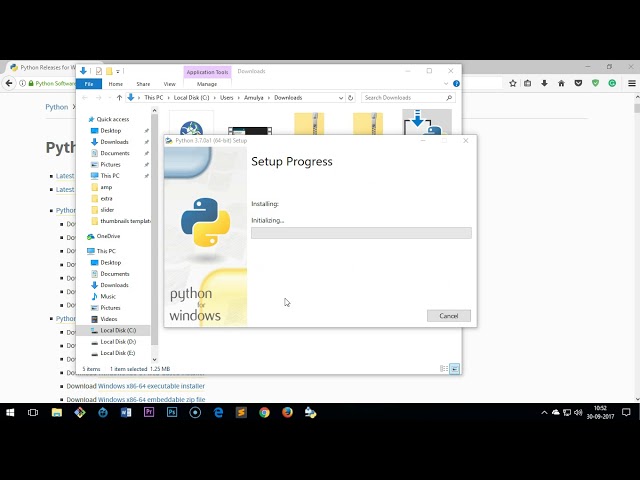Open Google Chrome from the taskbar
Viewport: 640px width, 480px height.
point(264,413)
